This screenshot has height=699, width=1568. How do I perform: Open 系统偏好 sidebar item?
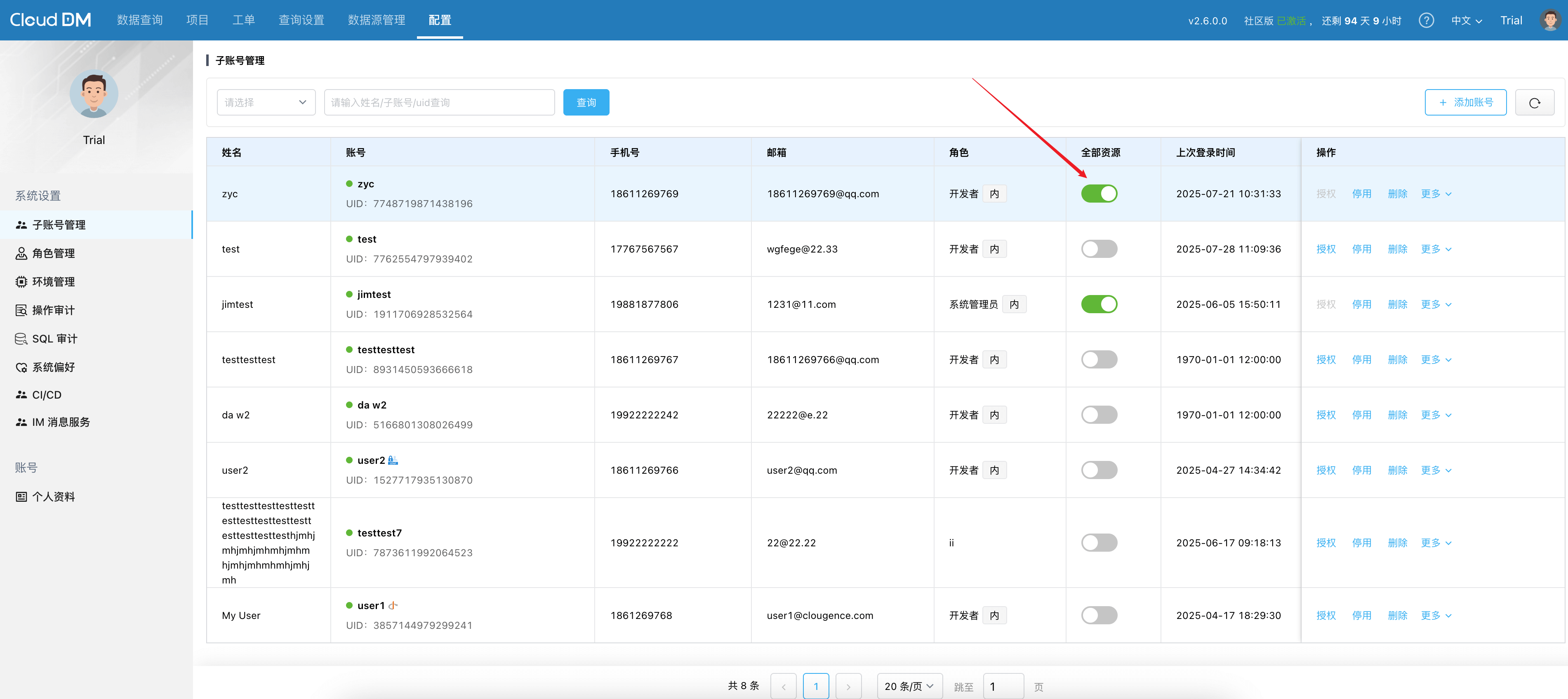[x=53, y=367]
